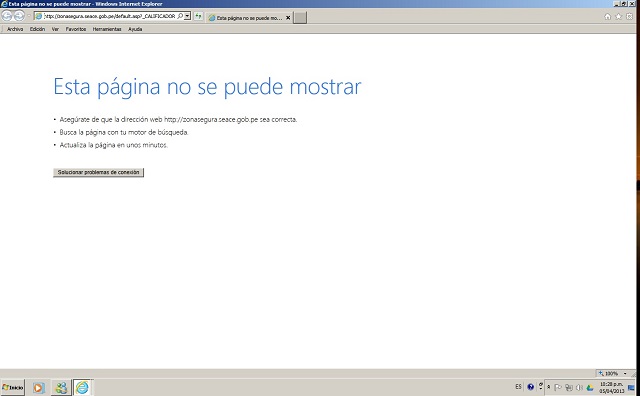Click the ES language indicator

(x=518, y=387)
